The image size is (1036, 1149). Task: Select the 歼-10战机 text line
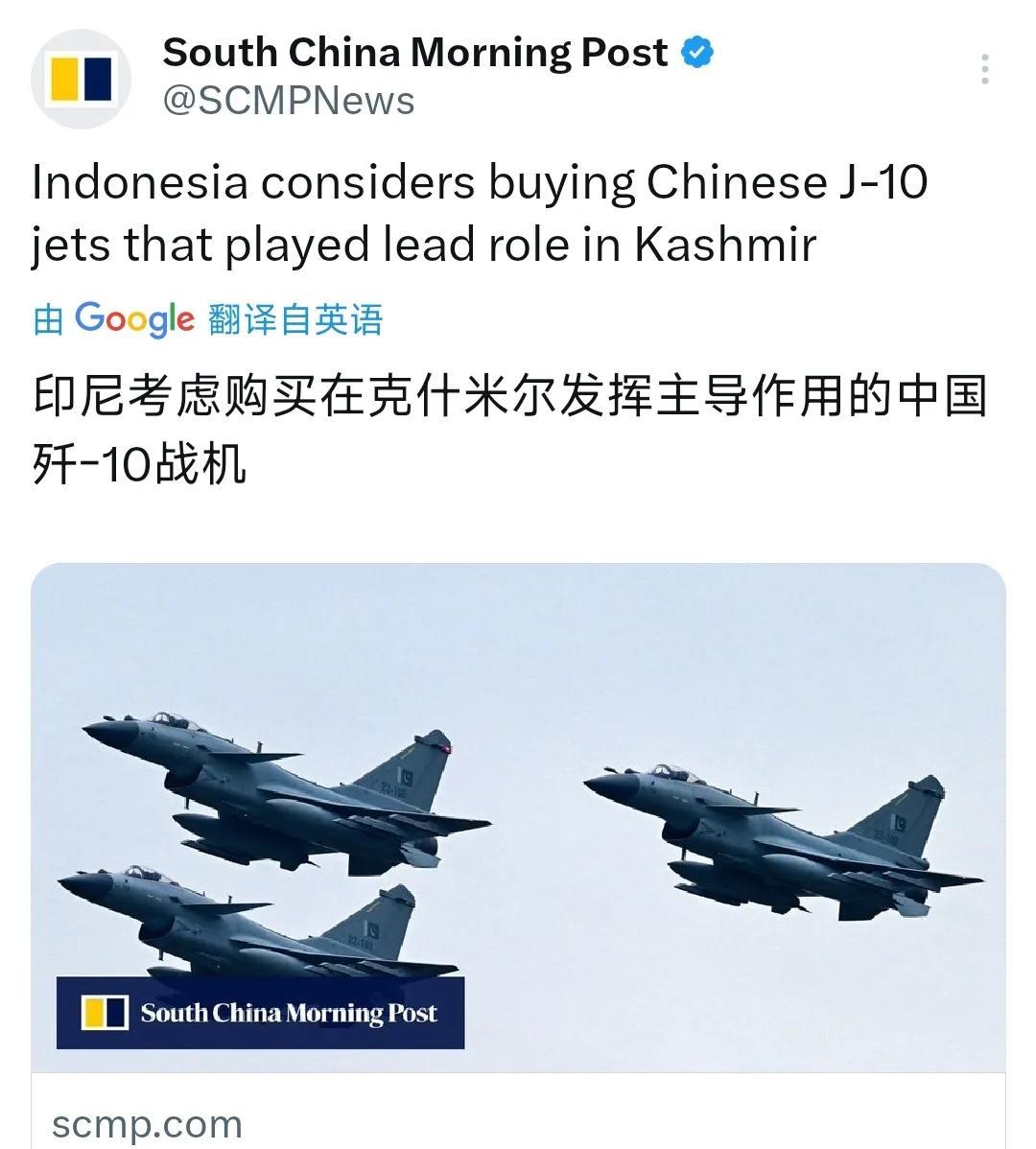click(139, 464)
